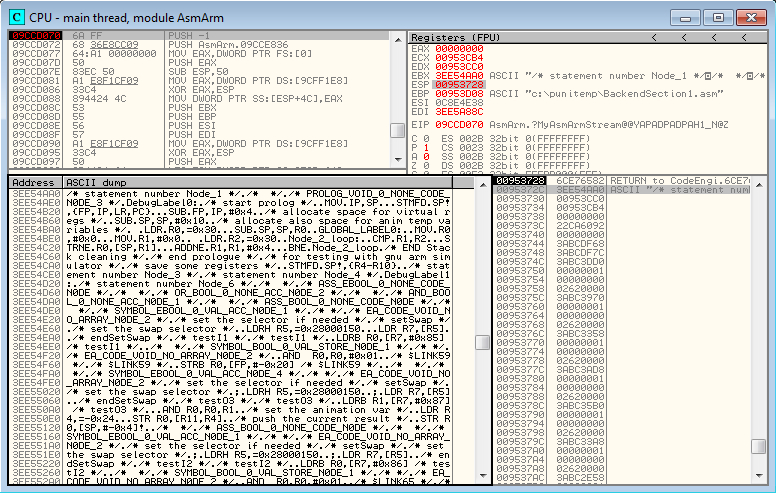Select the MOV EAX,DWORD PTR FS:[0] line
This screenshot has height=493, width=776.
(x=240, y=53)
